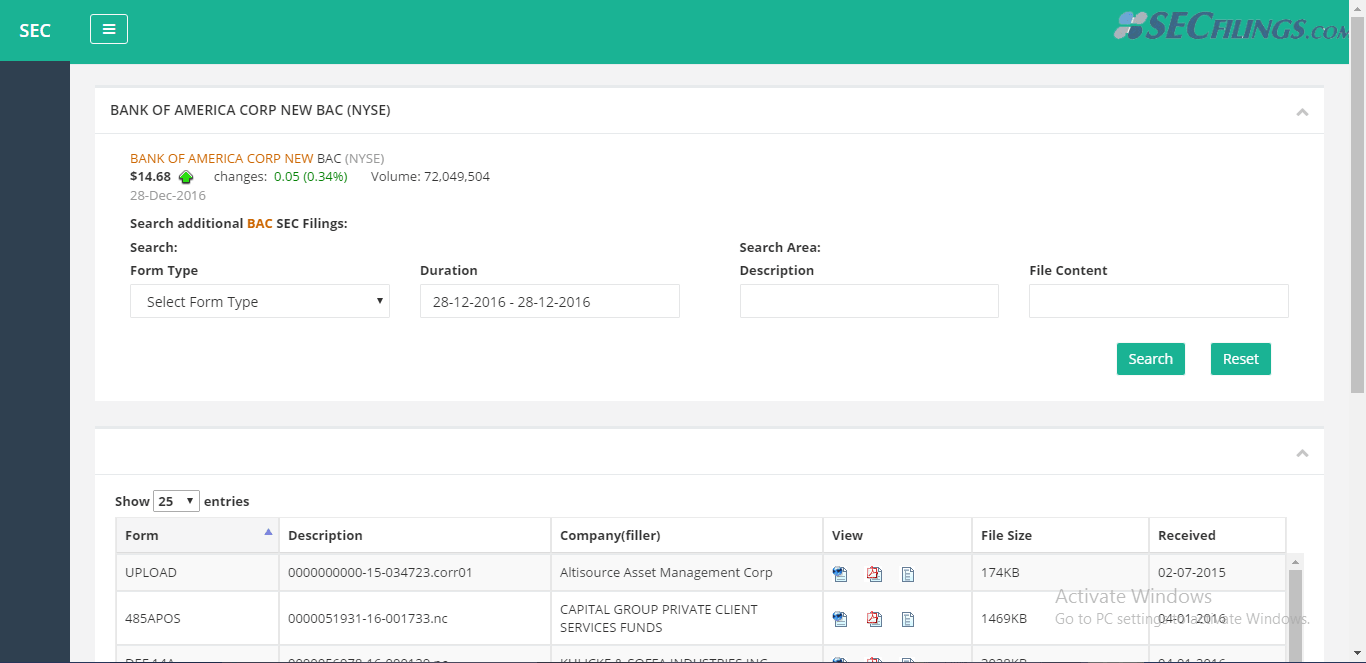Open the Select Form Type dropdown
This screenshot has height=663, width=1366.
click(260, 301)
